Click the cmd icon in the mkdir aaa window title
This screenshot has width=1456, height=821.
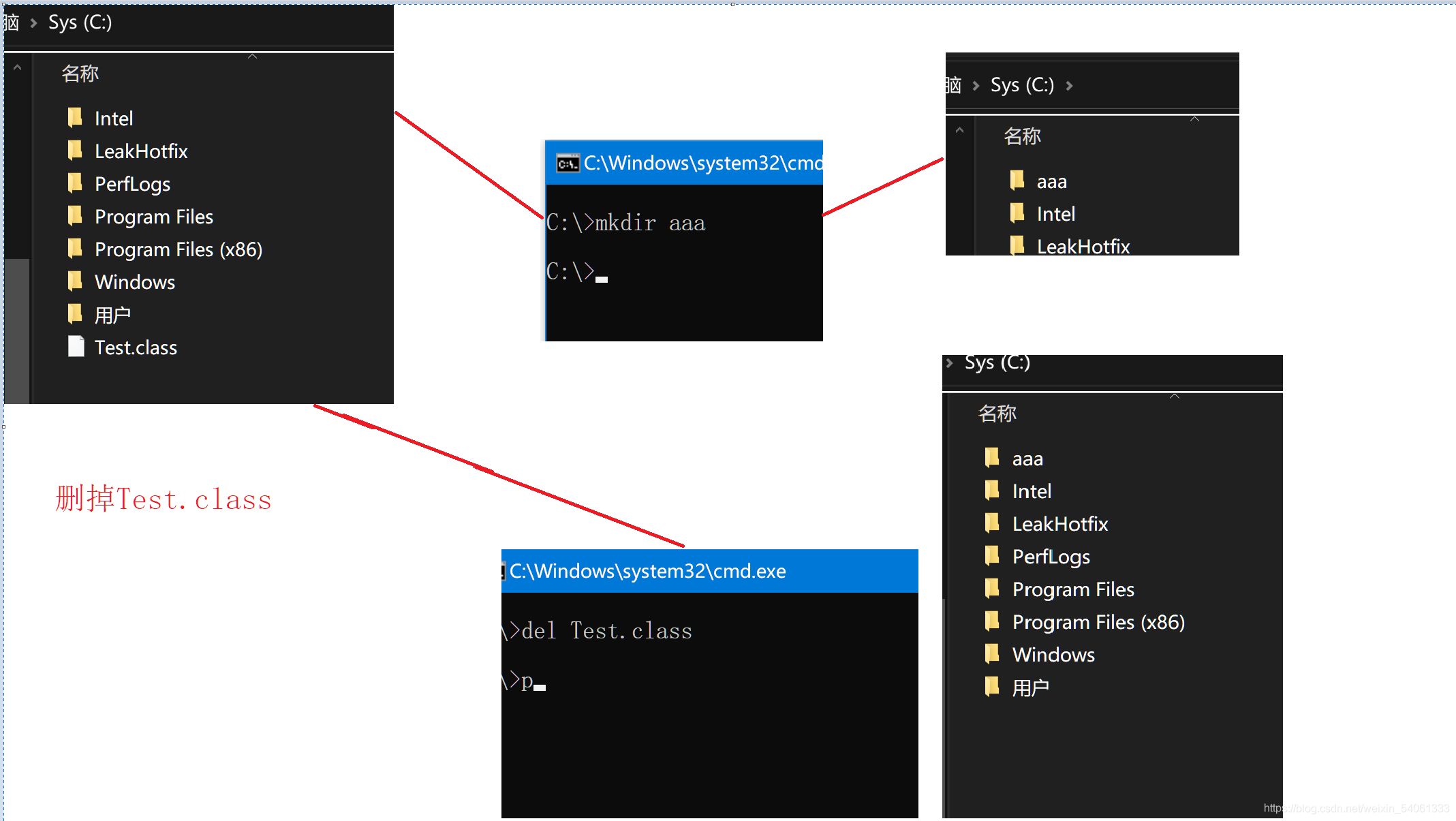coord(568,164)
